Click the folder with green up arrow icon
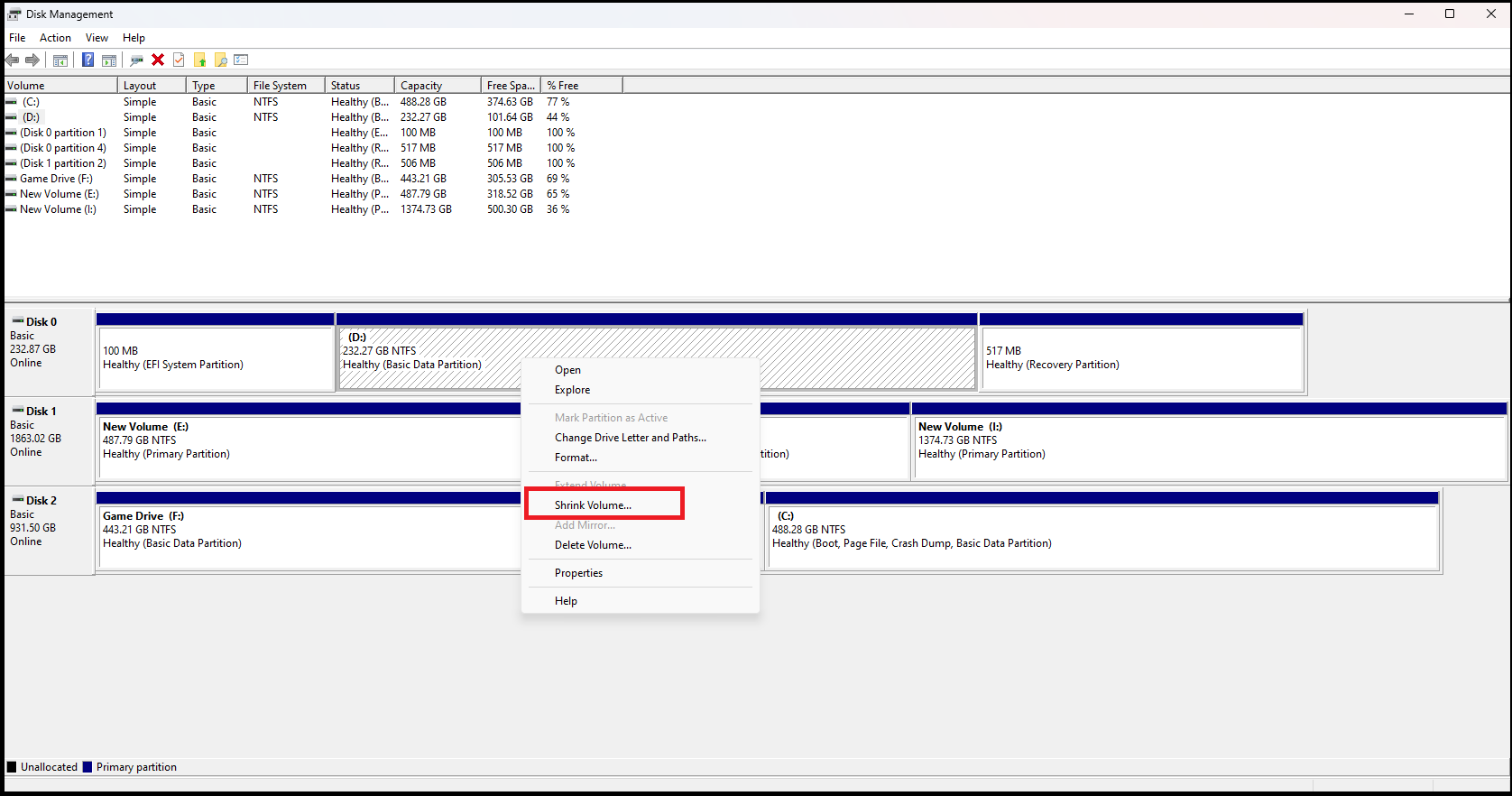The image size is (1512, 796). pos(199,60)
